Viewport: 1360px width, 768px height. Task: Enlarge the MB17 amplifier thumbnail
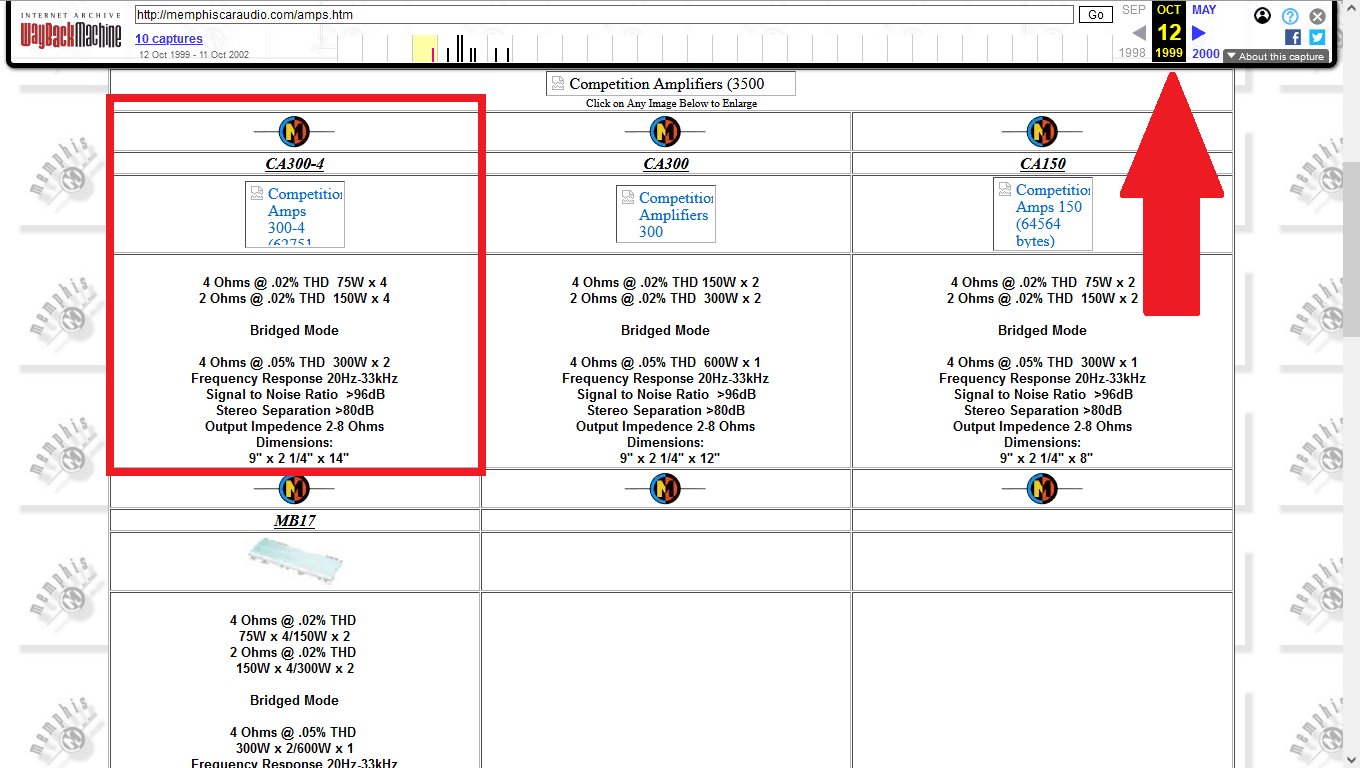coord(295,560)
